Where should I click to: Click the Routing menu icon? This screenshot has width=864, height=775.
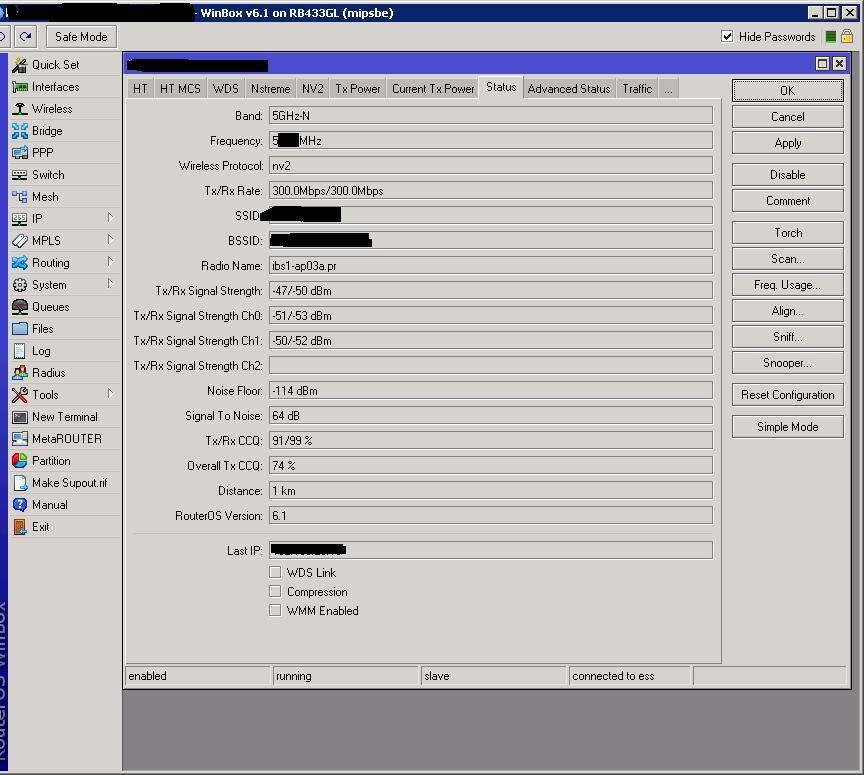pos(20,263)
